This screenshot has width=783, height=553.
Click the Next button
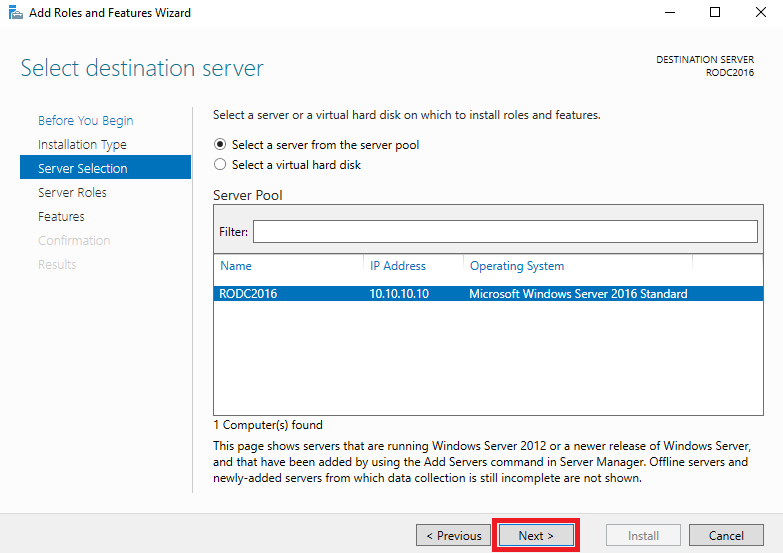pos(536,536)
